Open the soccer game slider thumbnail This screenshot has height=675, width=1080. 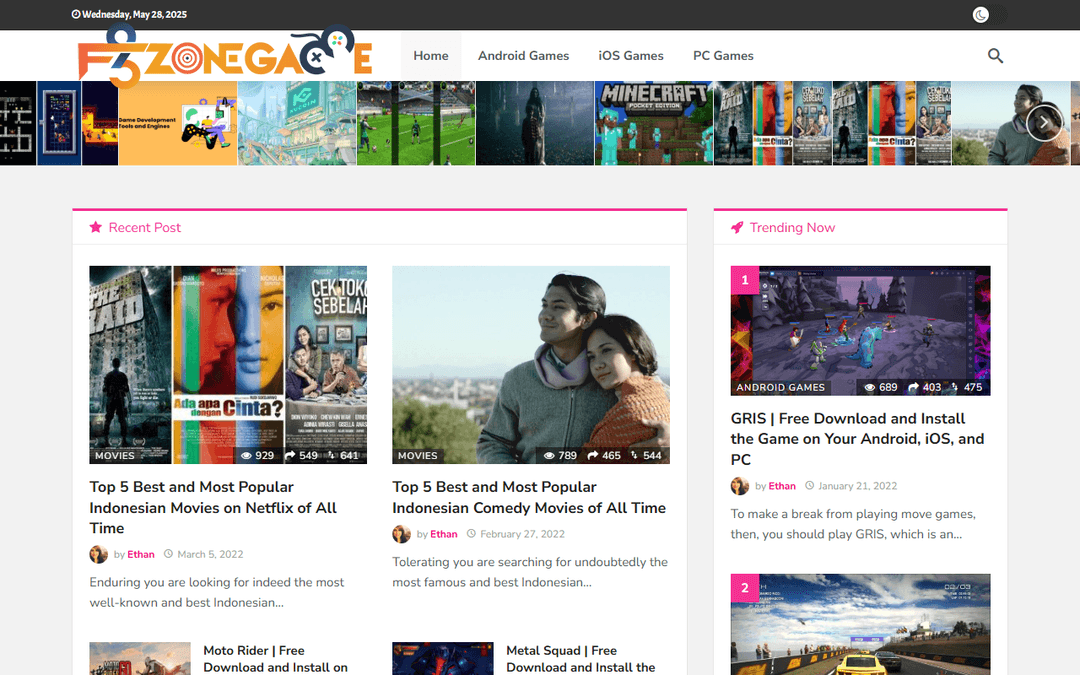coord(416,123)
